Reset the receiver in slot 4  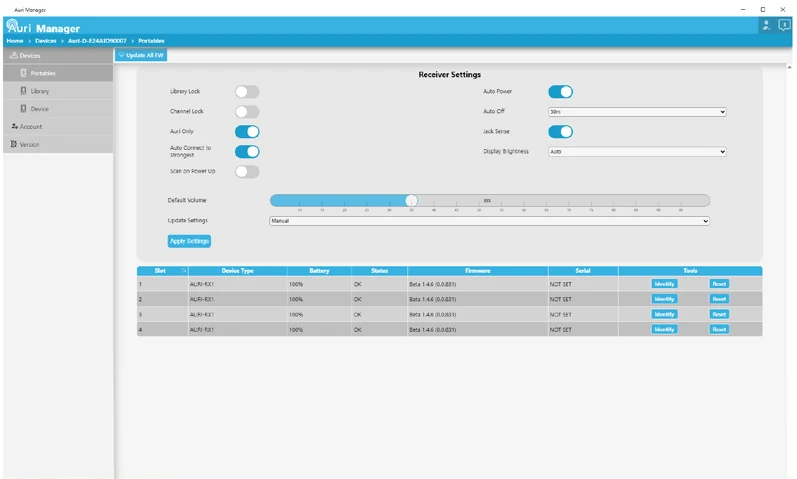pyautogui.click(x=719, y=330)
